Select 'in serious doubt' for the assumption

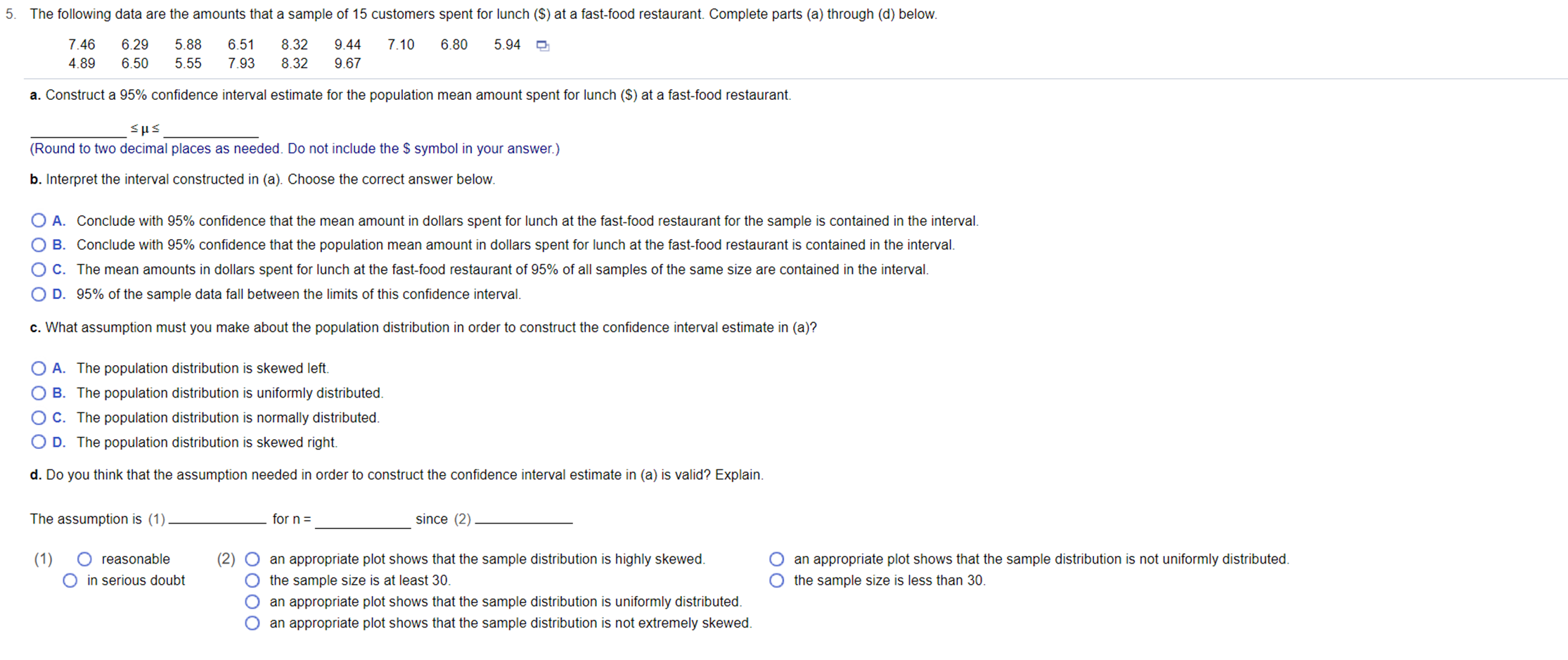[70, 580]
